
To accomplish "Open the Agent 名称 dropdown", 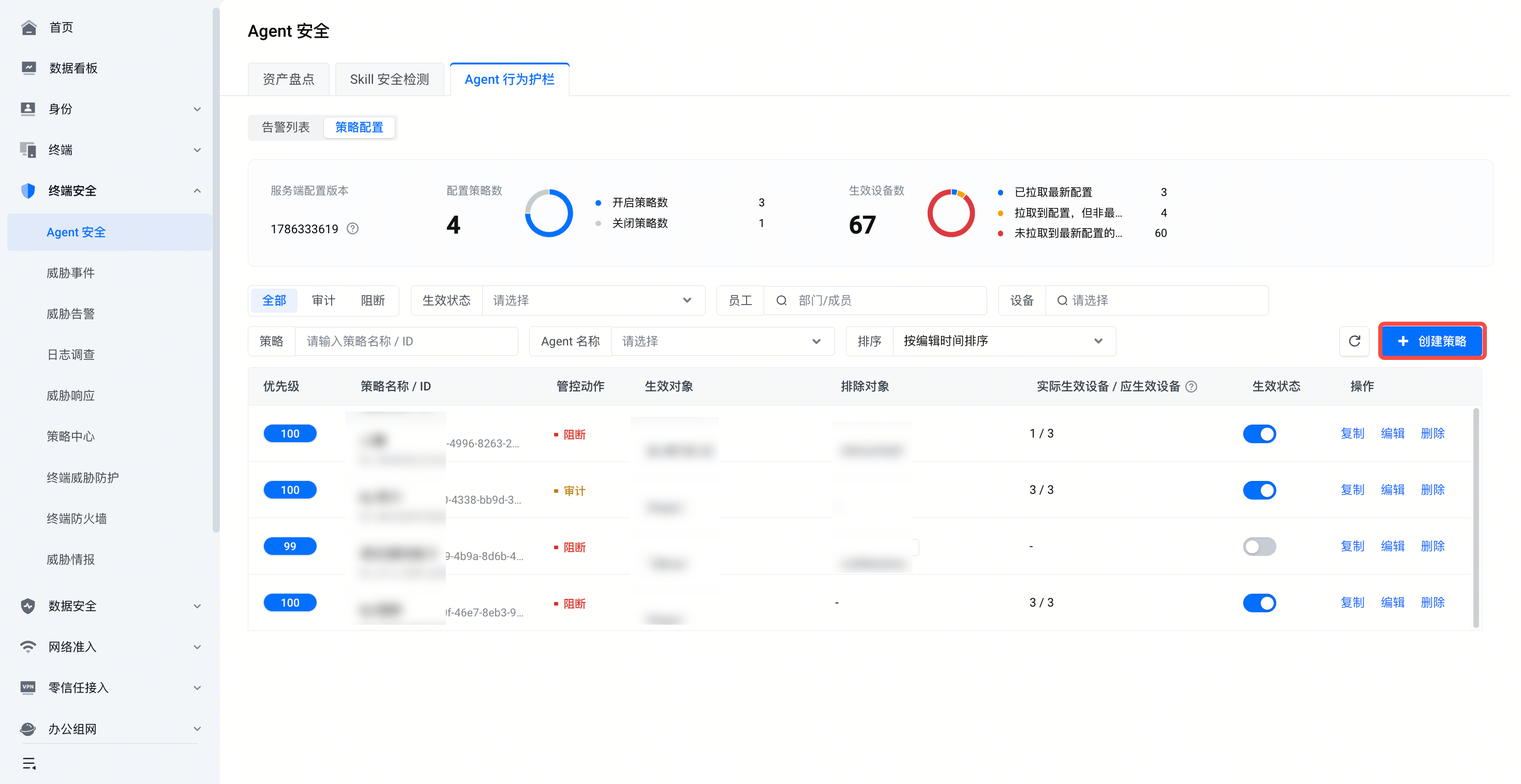I will tap(723, 341).
